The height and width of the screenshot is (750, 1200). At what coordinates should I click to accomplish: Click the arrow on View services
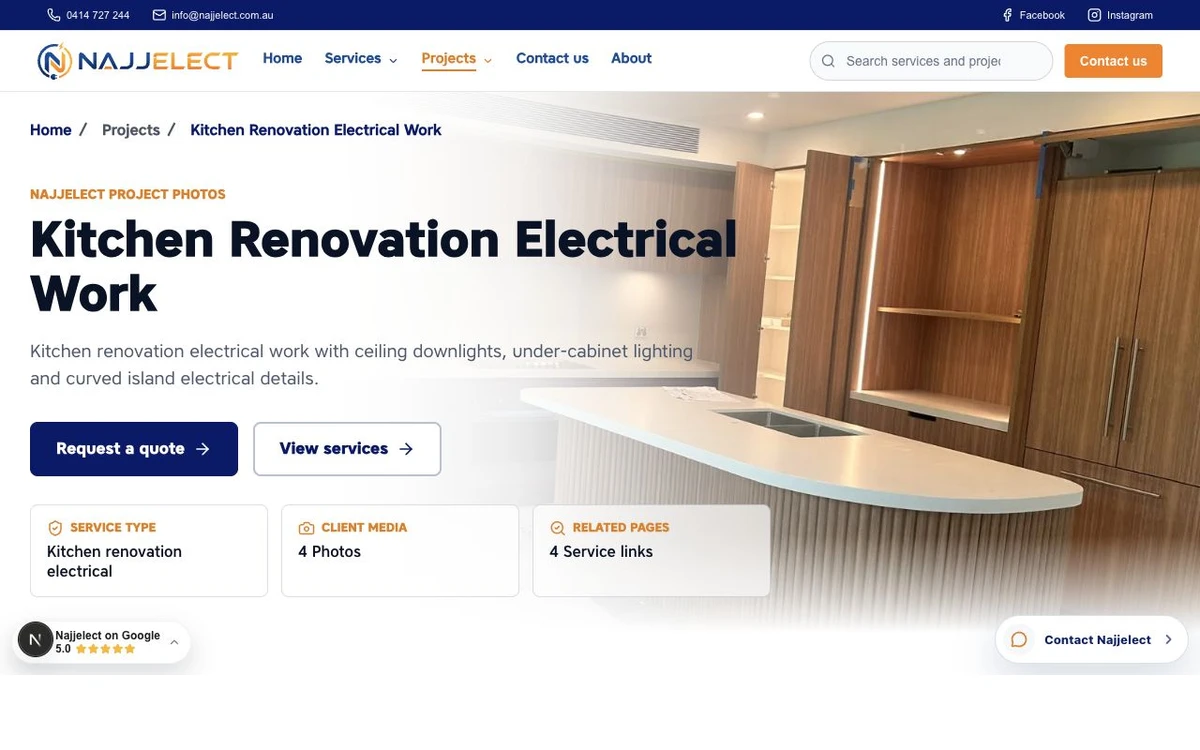[x=406, y=449]
